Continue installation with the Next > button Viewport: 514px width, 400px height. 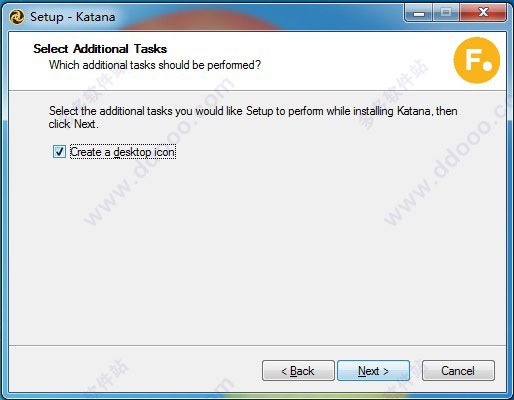[373, 370]
